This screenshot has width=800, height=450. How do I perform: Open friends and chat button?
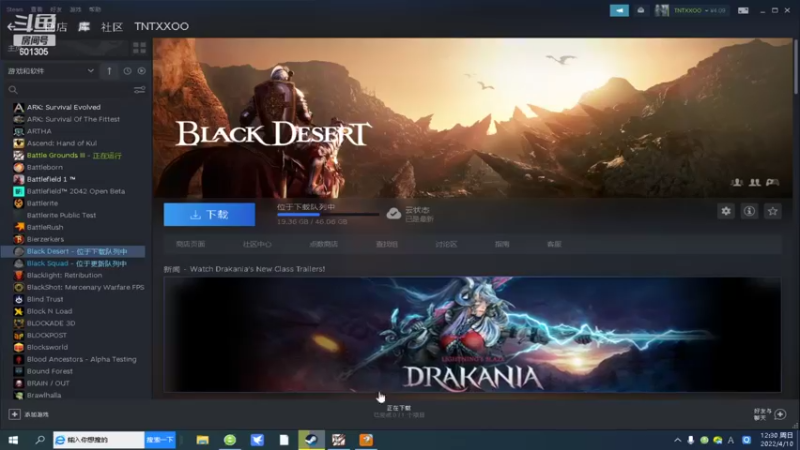tap(770, 414)
